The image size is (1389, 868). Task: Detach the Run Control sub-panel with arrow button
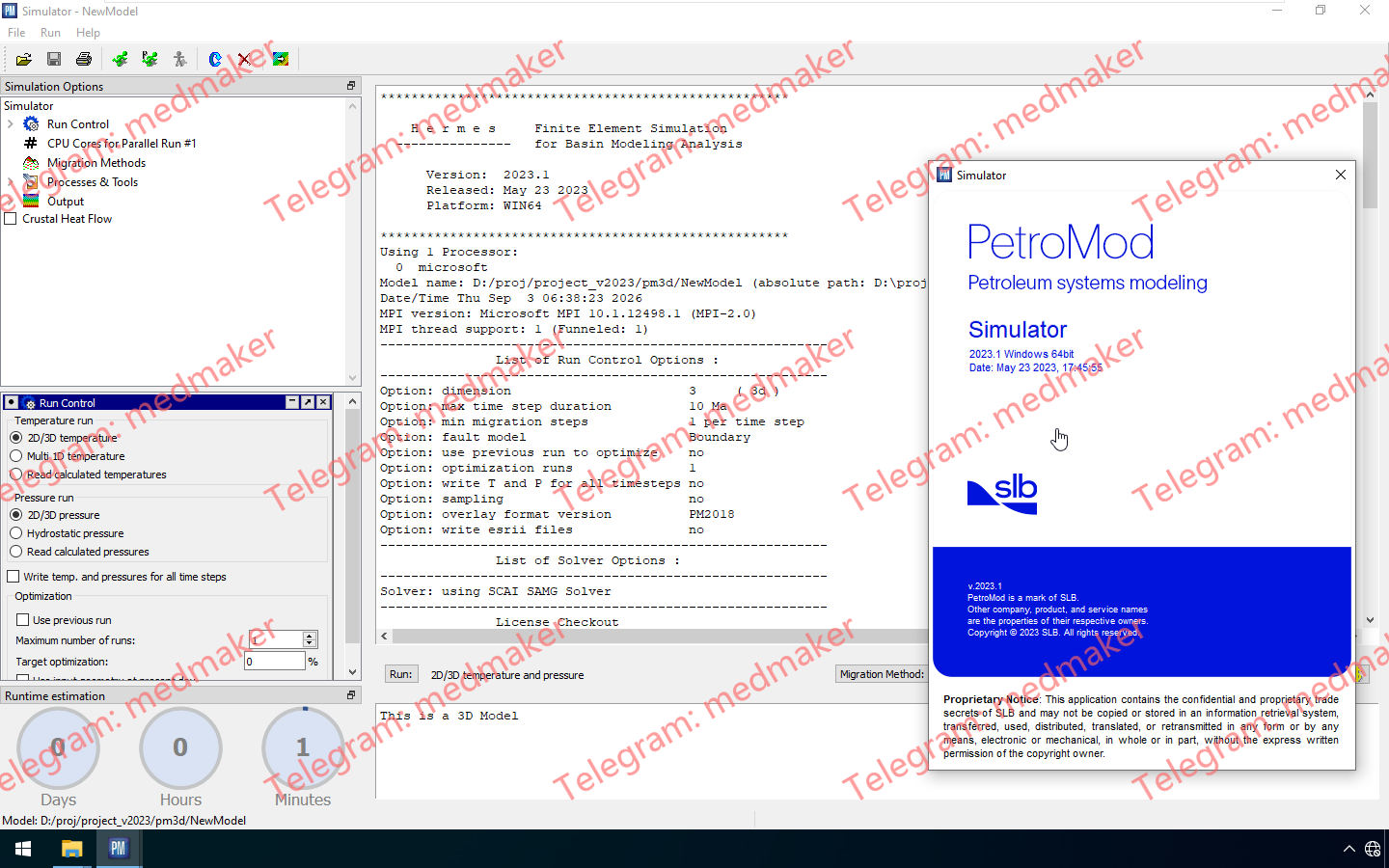click(x=308, y=402)
